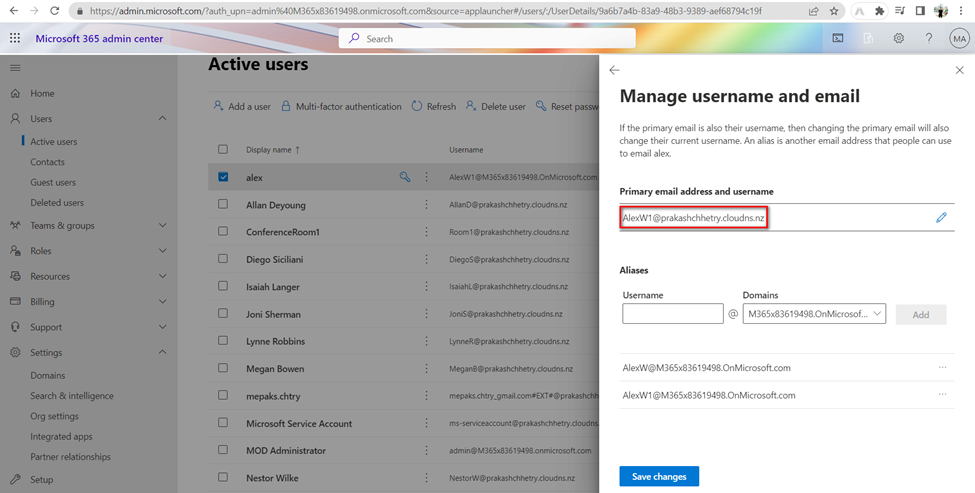Open Org settings in sidebar
Image resolution: width=975 pixels, height=493 pixels.
pyautogui.click(x=55, y=416)
